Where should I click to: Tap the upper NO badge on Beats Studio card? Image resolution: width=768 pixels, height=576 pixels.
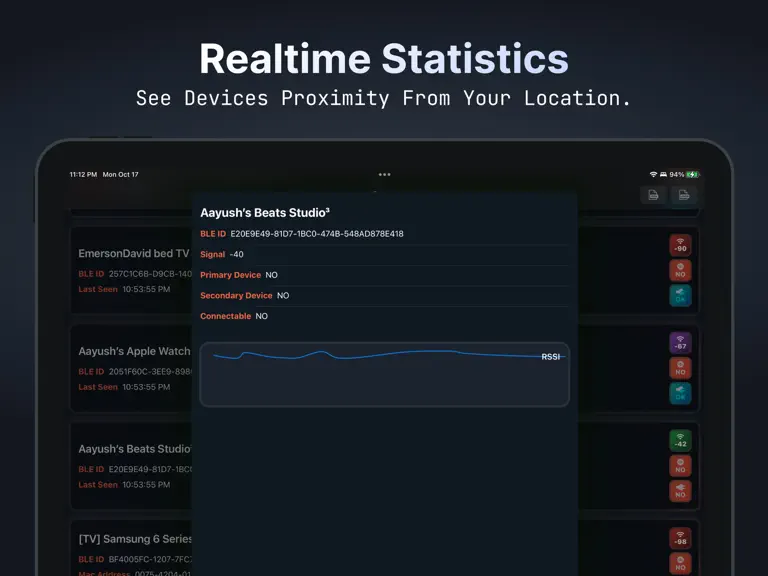point(680,465)
